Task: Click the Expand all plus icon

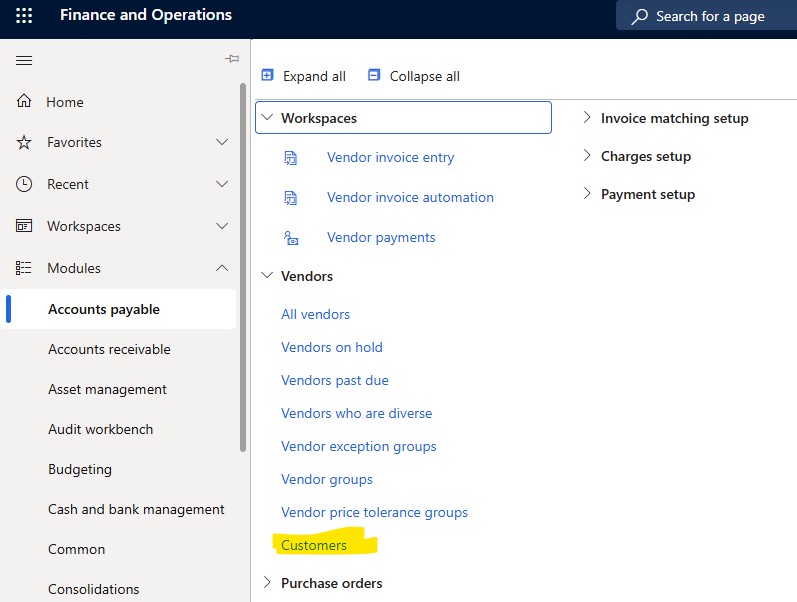Action: click(x=267, y=75)
